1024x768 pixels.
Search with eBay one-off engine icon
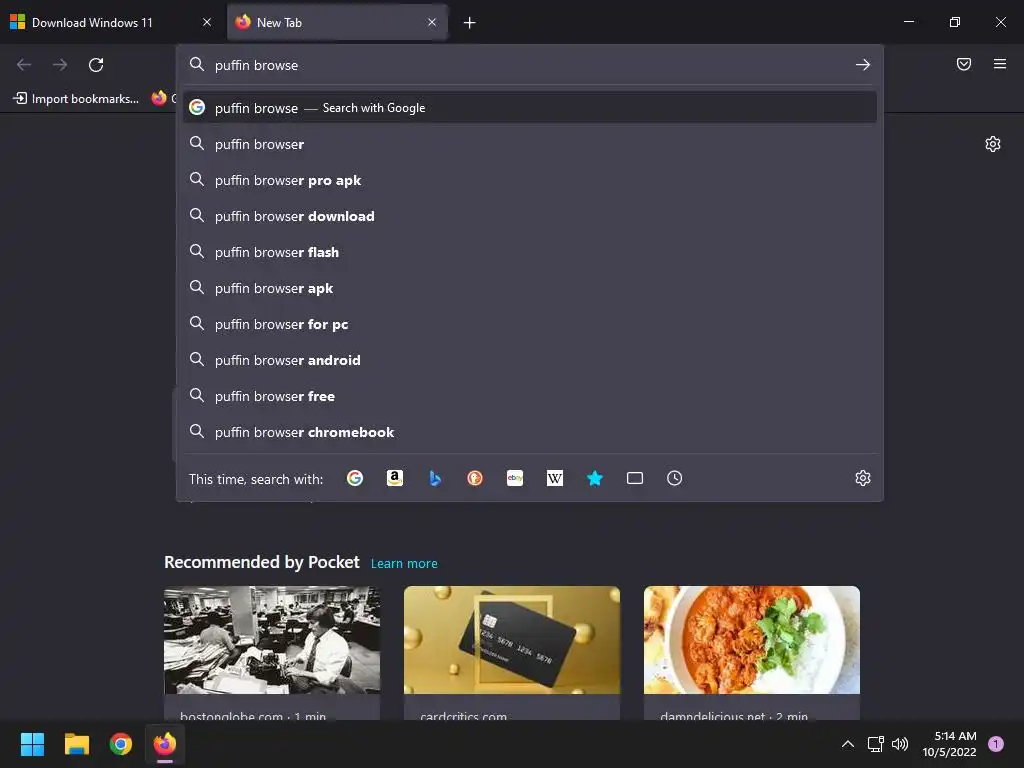coord(515,479)
